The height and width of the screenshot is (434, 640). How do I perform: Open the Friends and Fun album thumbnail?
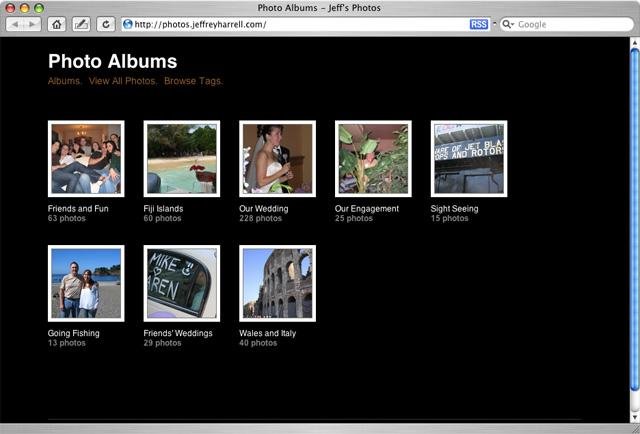86,158
